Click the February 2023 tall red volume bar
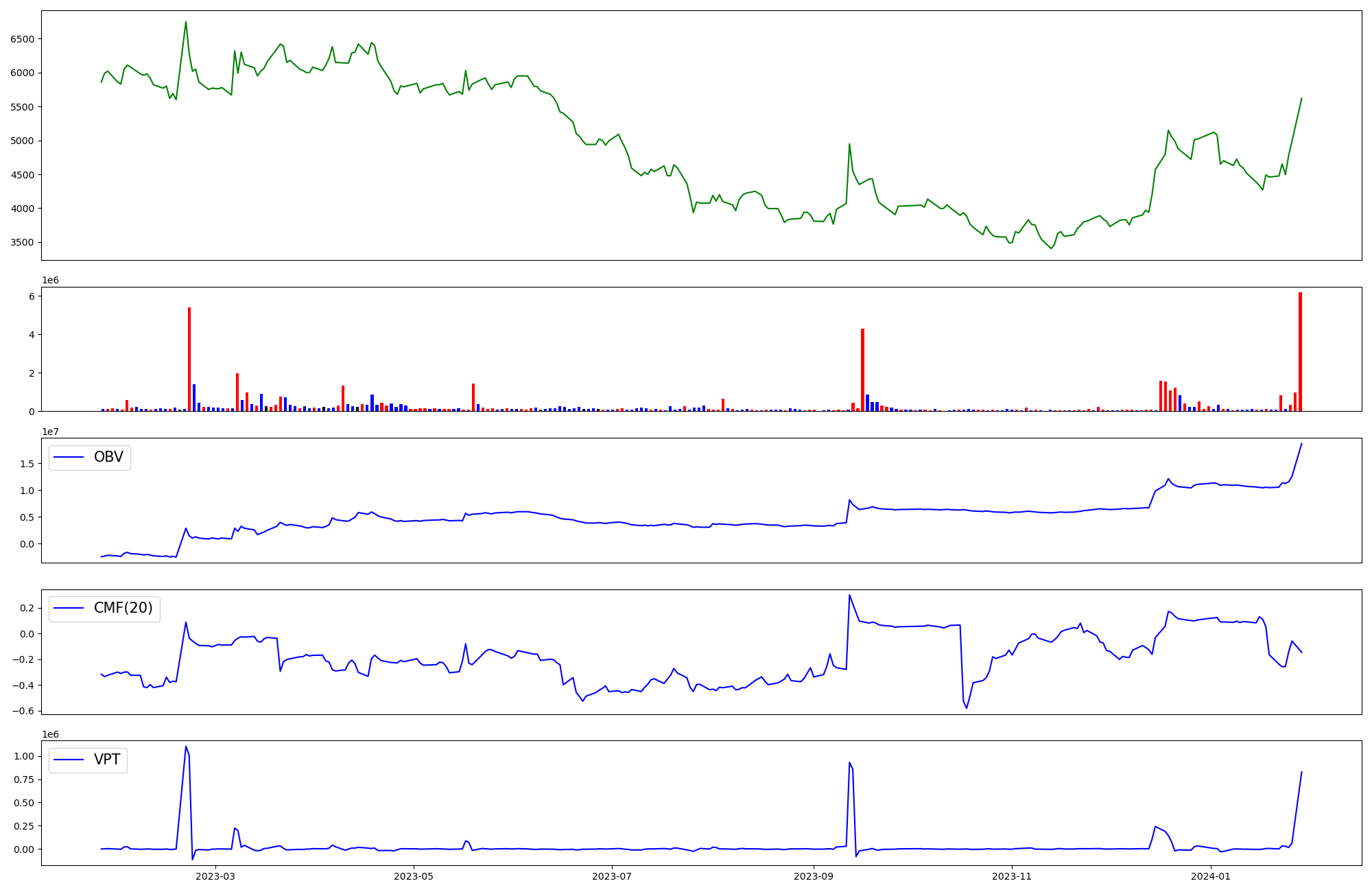 189,360
